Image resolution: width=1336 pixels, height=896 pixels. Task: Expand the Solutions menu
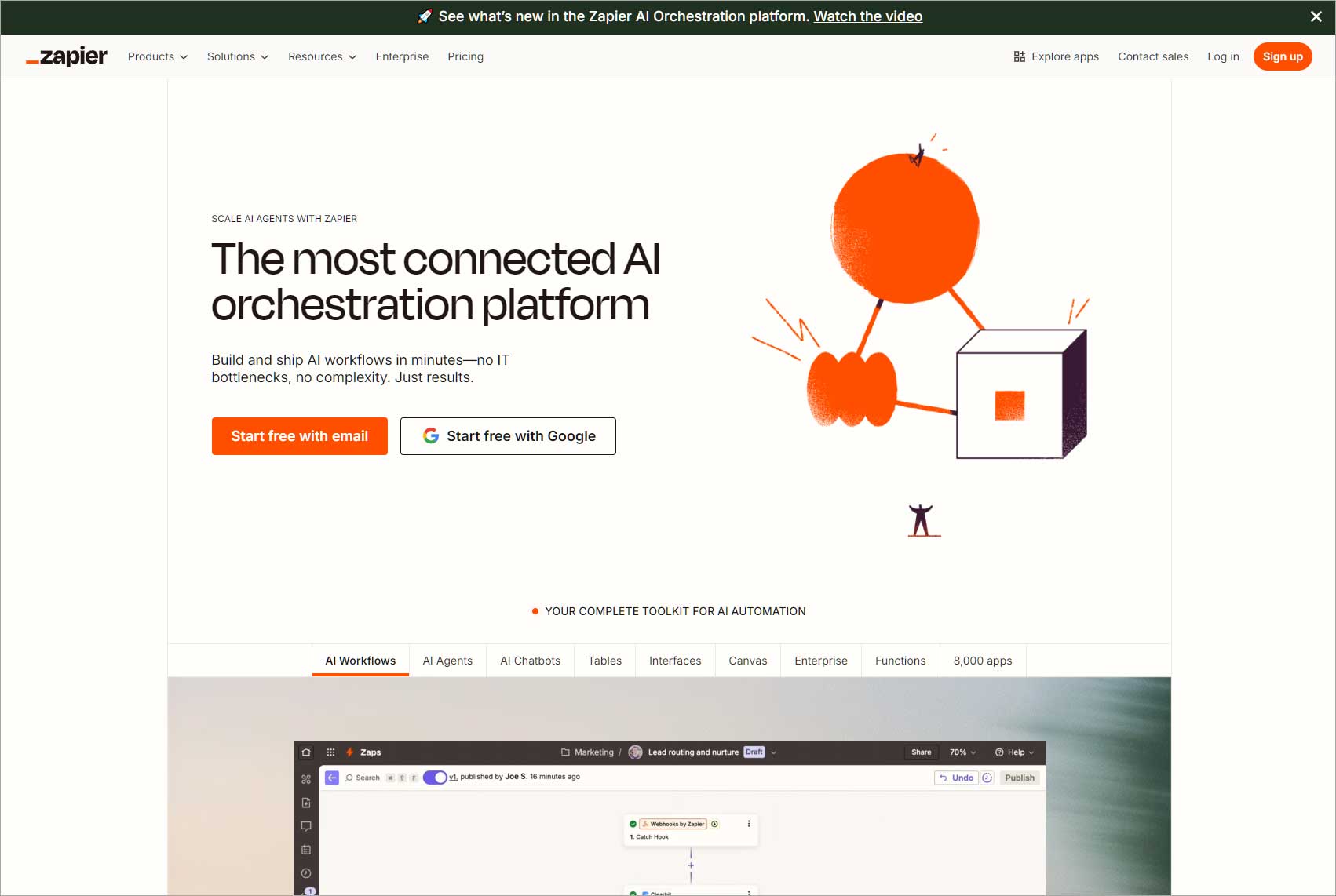click(238, 56)
